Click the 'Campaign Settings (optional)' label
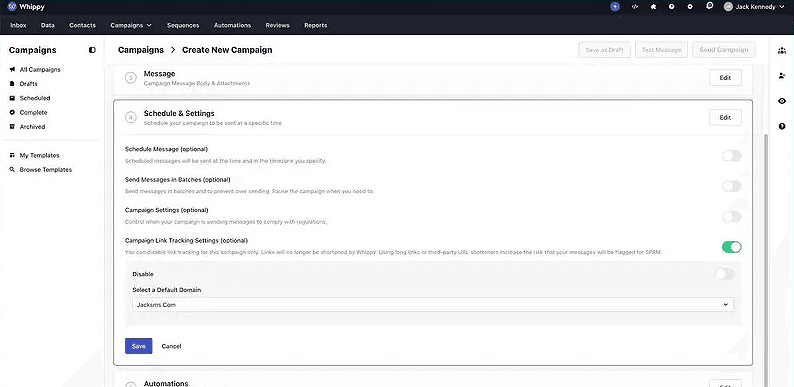Image resolution: width=794 pixels, height=387 pixels. click(x=166, y=210)
